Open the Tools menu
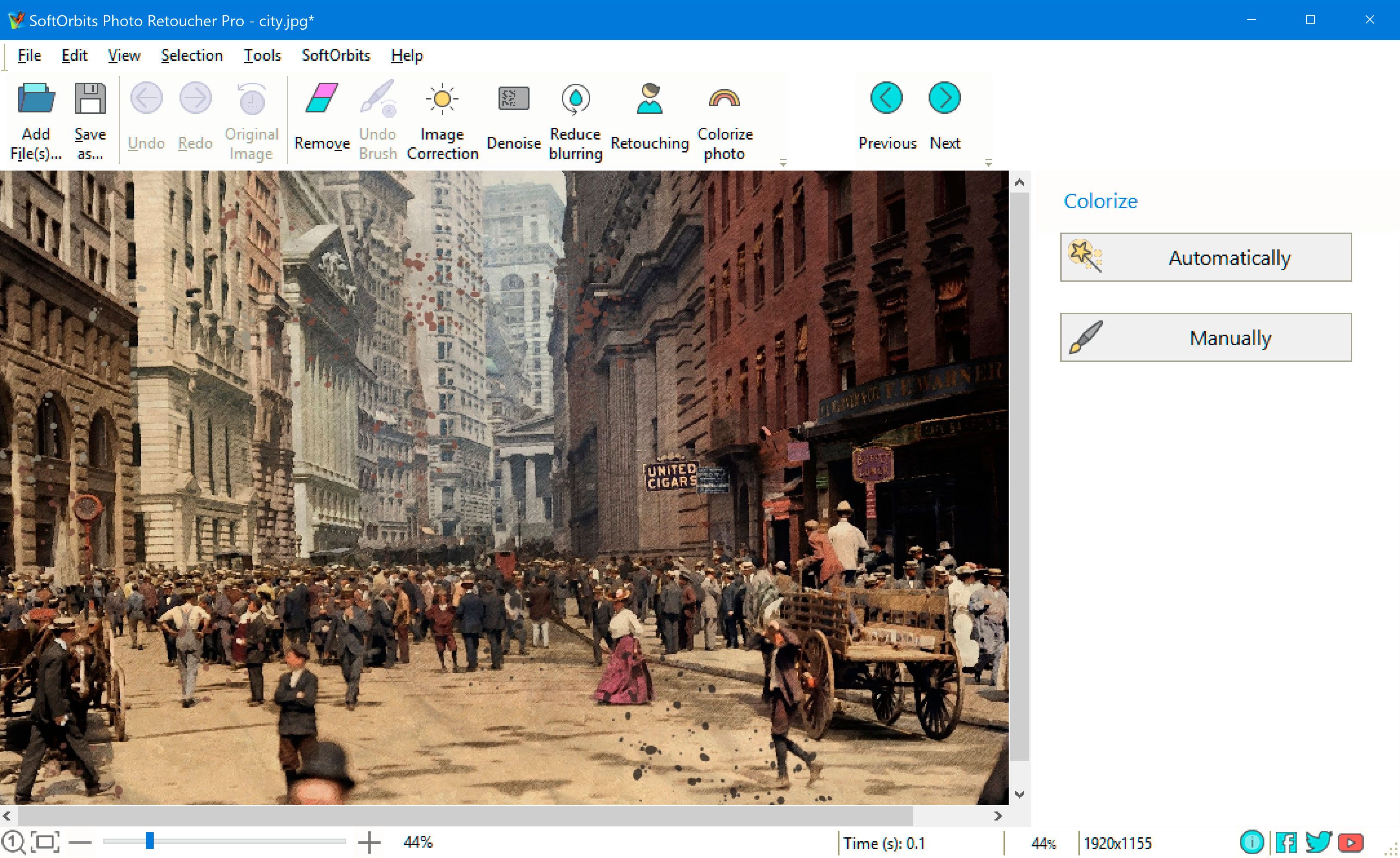 click(x=262, y=56)
